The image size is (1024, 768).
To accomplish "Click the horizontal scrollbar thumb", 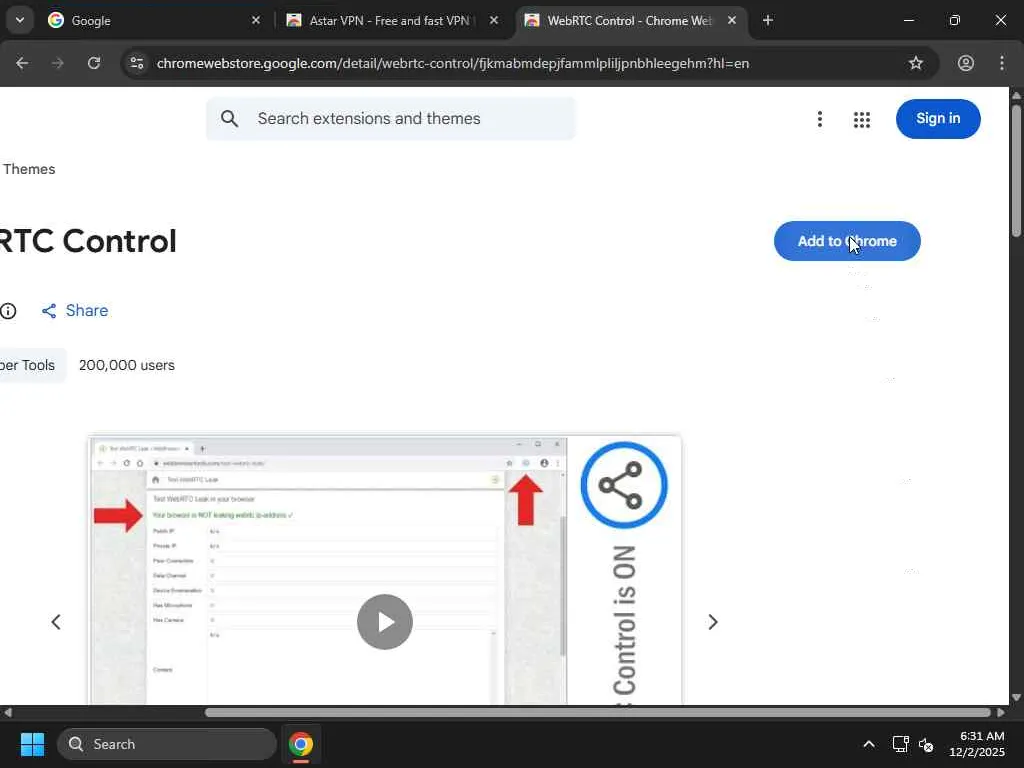I will point(598,712).
